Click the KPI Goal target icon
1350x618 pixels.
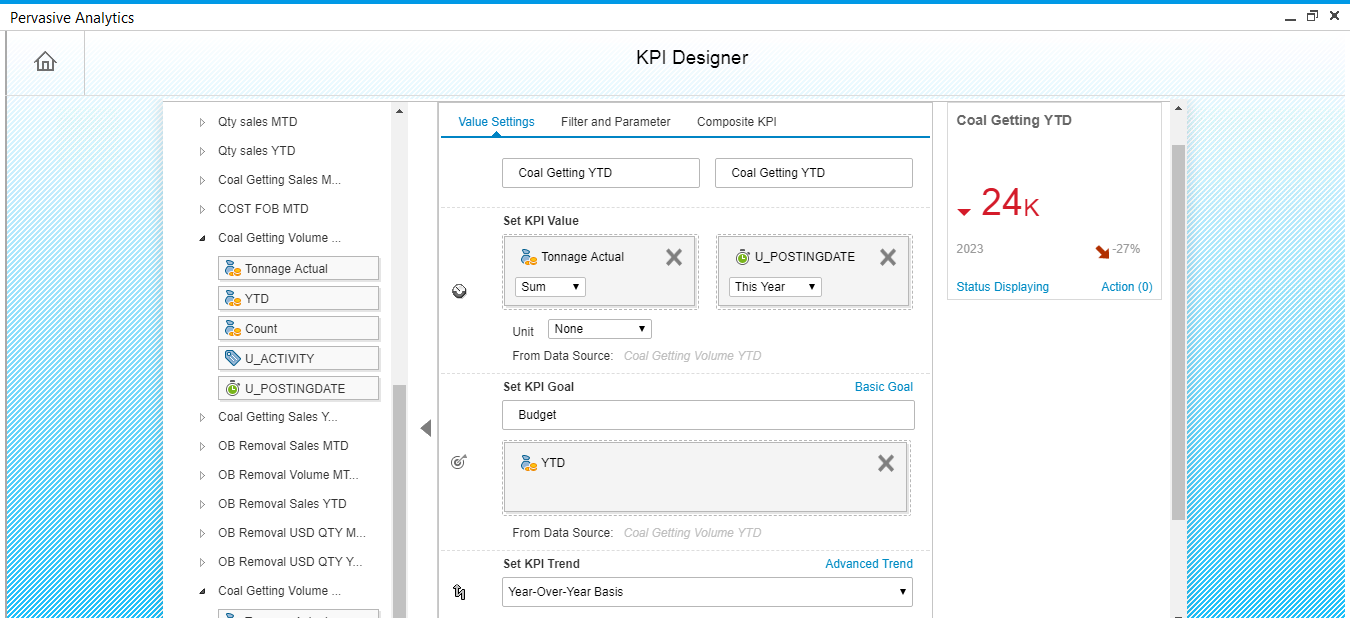tap(460, 462)
